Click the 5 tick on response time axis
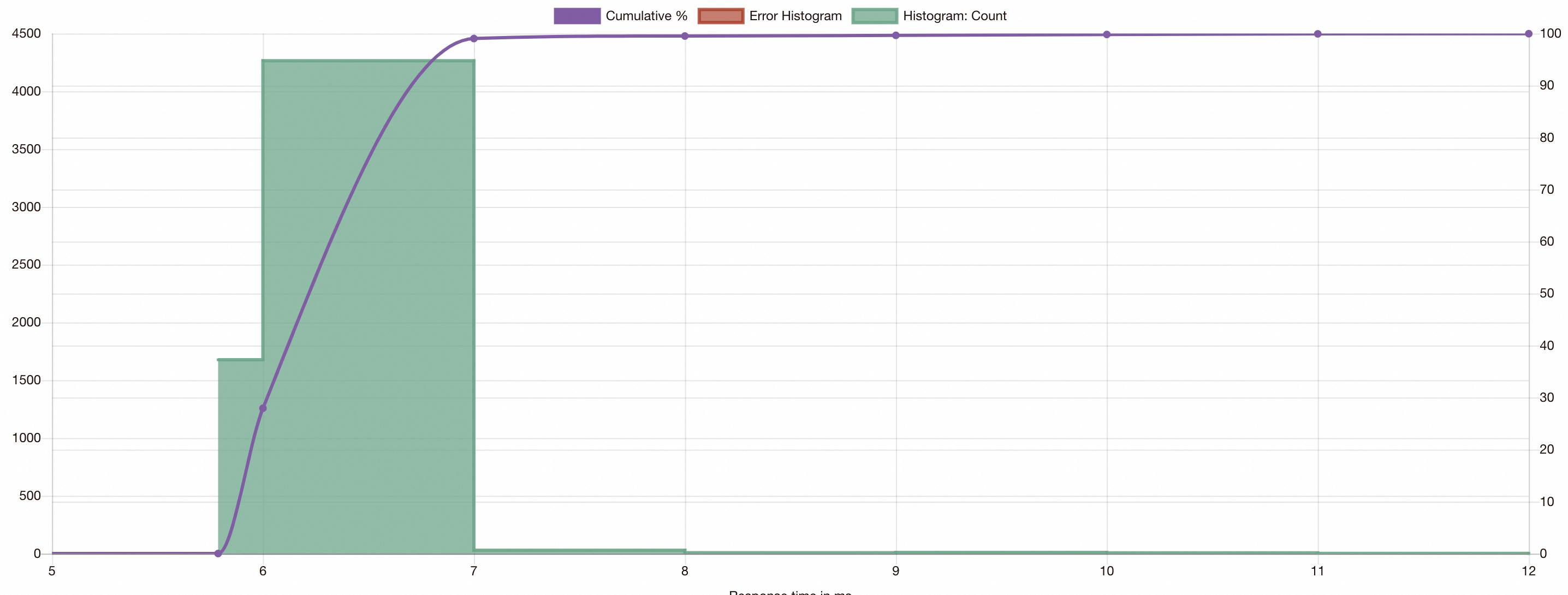The width and height of the screenshot is (1568, 595). pyautogui.click(x=52, y=570)
